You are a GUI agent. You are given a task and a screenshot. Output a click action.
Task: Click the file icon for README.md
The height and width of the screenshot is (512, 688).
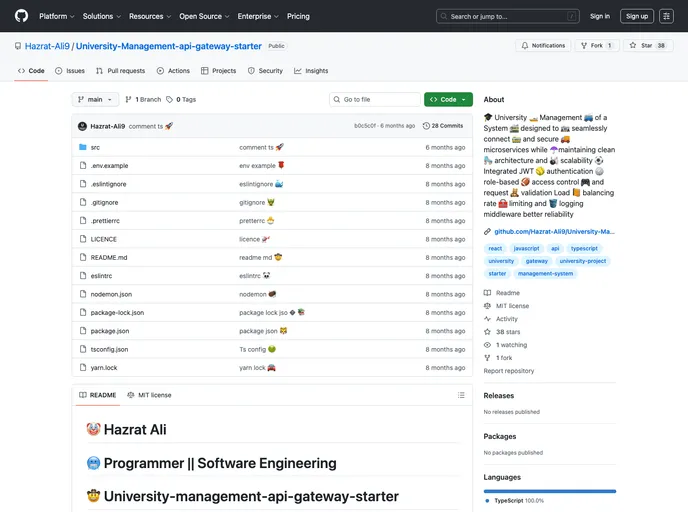[x=82, y=257]
